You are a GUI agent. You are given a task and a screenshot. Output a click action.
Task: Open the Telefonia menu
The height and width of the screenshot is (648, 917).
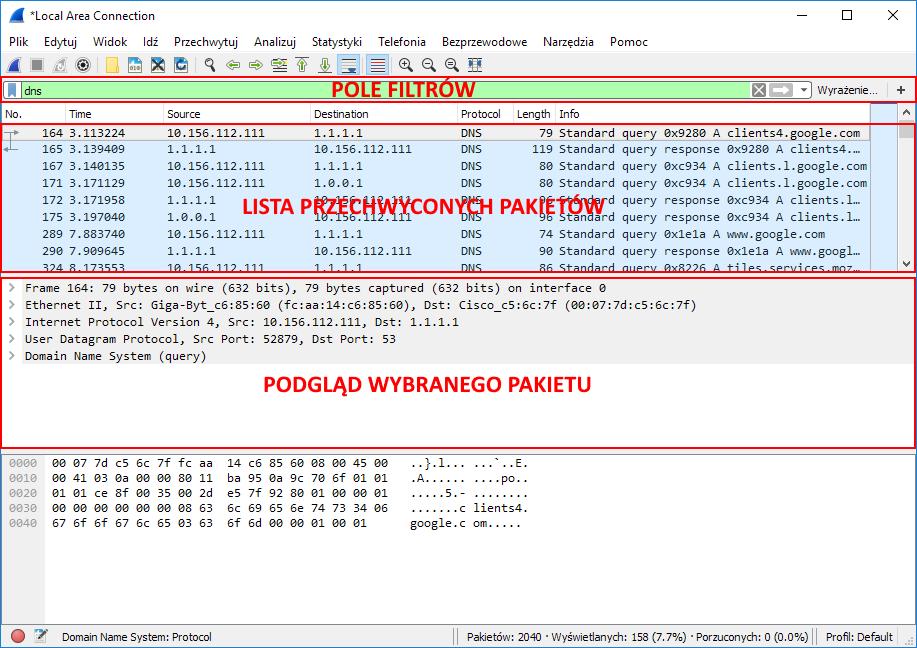click(402, 42)
